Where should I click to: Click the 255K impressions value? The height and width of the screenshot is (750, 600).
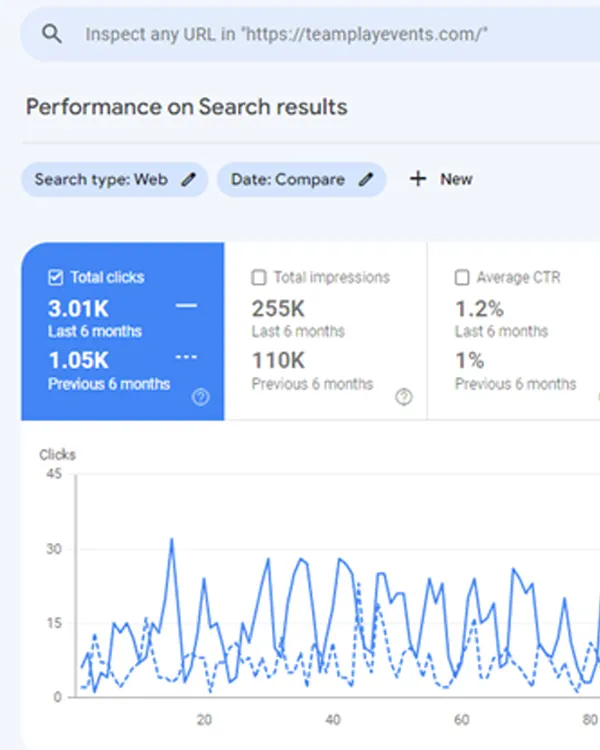pyautogui.click(x=278, y=309)
